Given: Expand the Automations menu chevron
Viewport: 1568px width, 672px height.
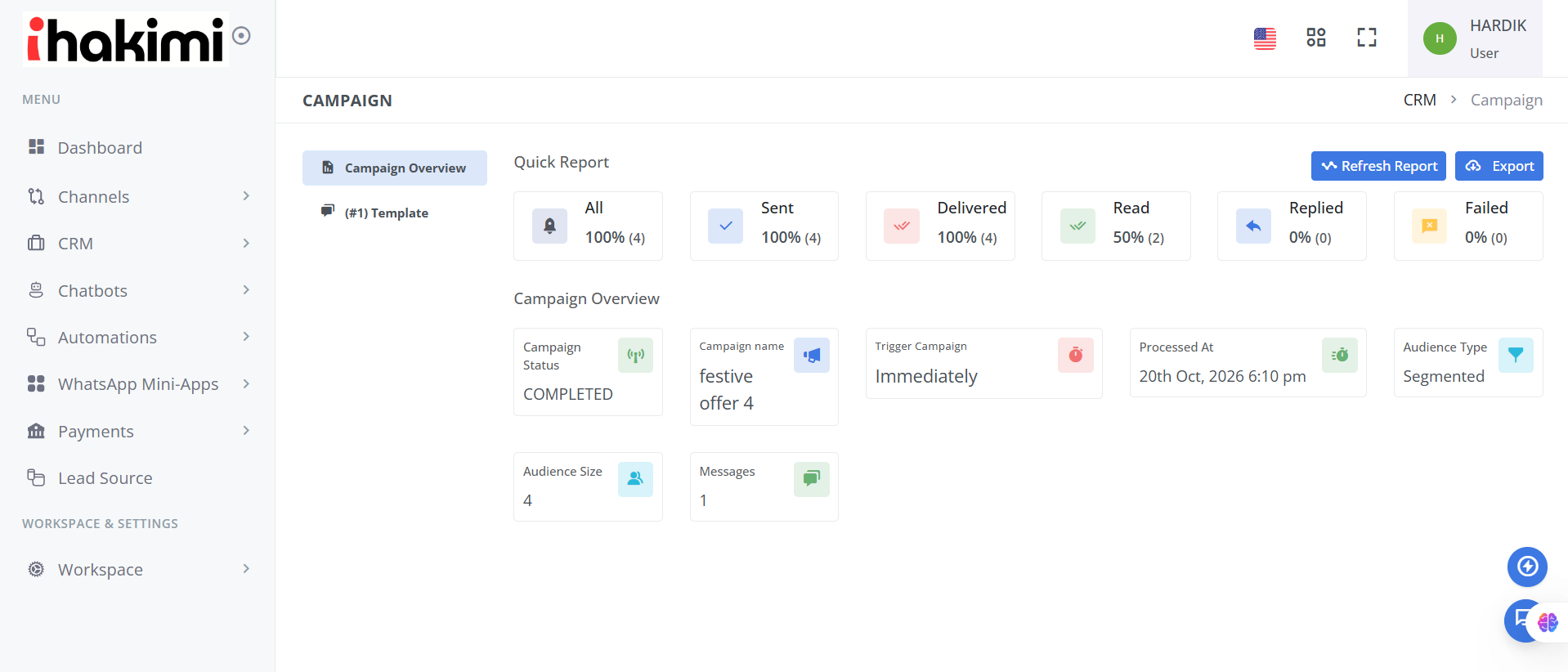Looking at the screenshot, I should tap(246, 337).
